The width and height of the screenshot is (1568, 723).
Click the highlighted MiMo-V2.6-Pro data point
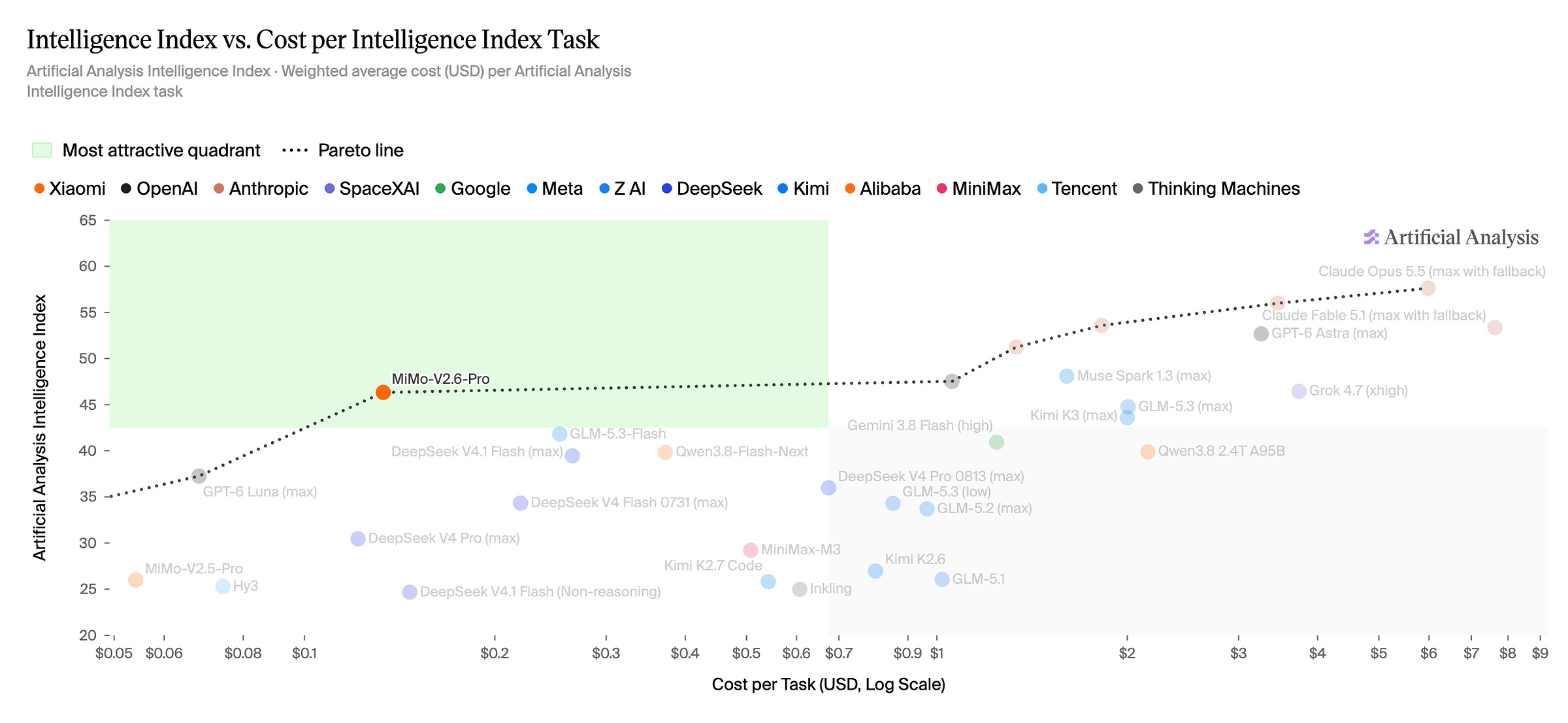tap(384, 392)
